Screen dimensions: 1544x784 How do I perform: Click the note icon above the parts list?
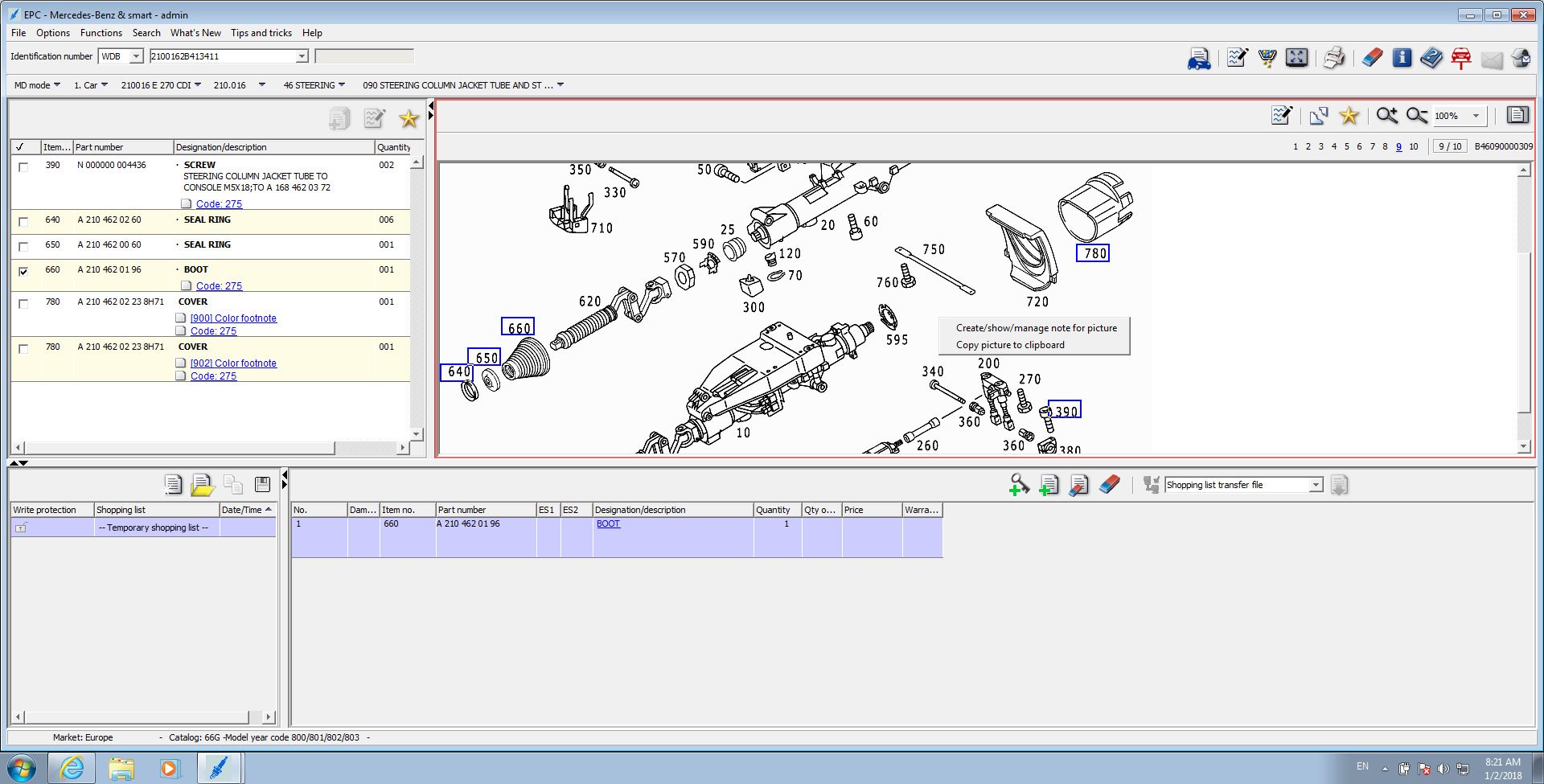(374, 119)
